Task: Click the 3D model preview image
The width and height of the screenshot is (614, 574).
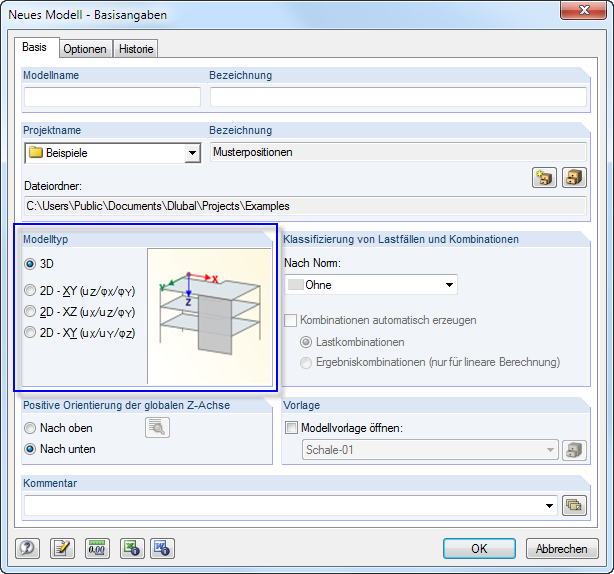Action: point(209,316)
